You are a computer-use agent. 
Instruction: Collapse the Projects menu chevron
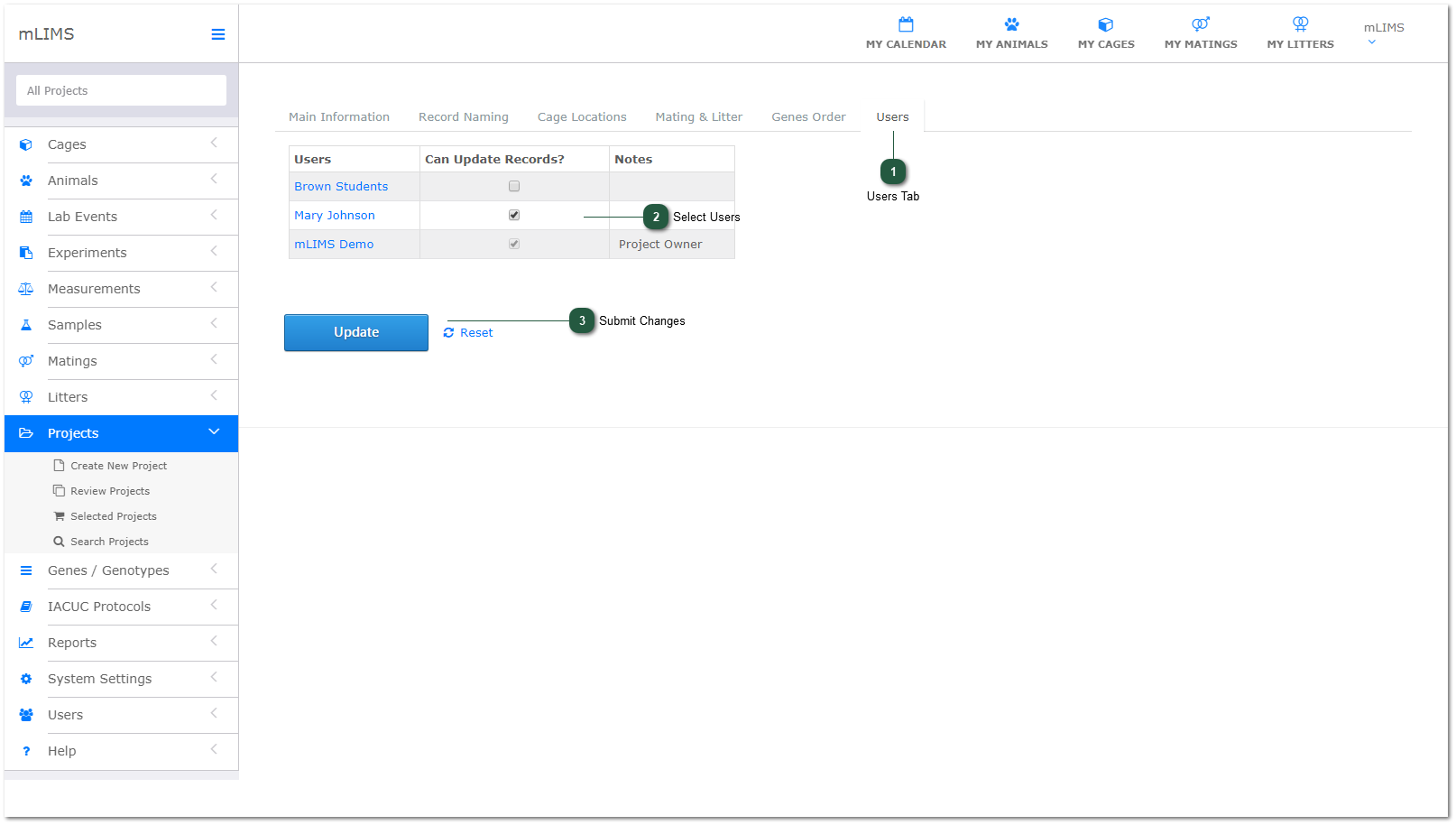tap(214, 432)
